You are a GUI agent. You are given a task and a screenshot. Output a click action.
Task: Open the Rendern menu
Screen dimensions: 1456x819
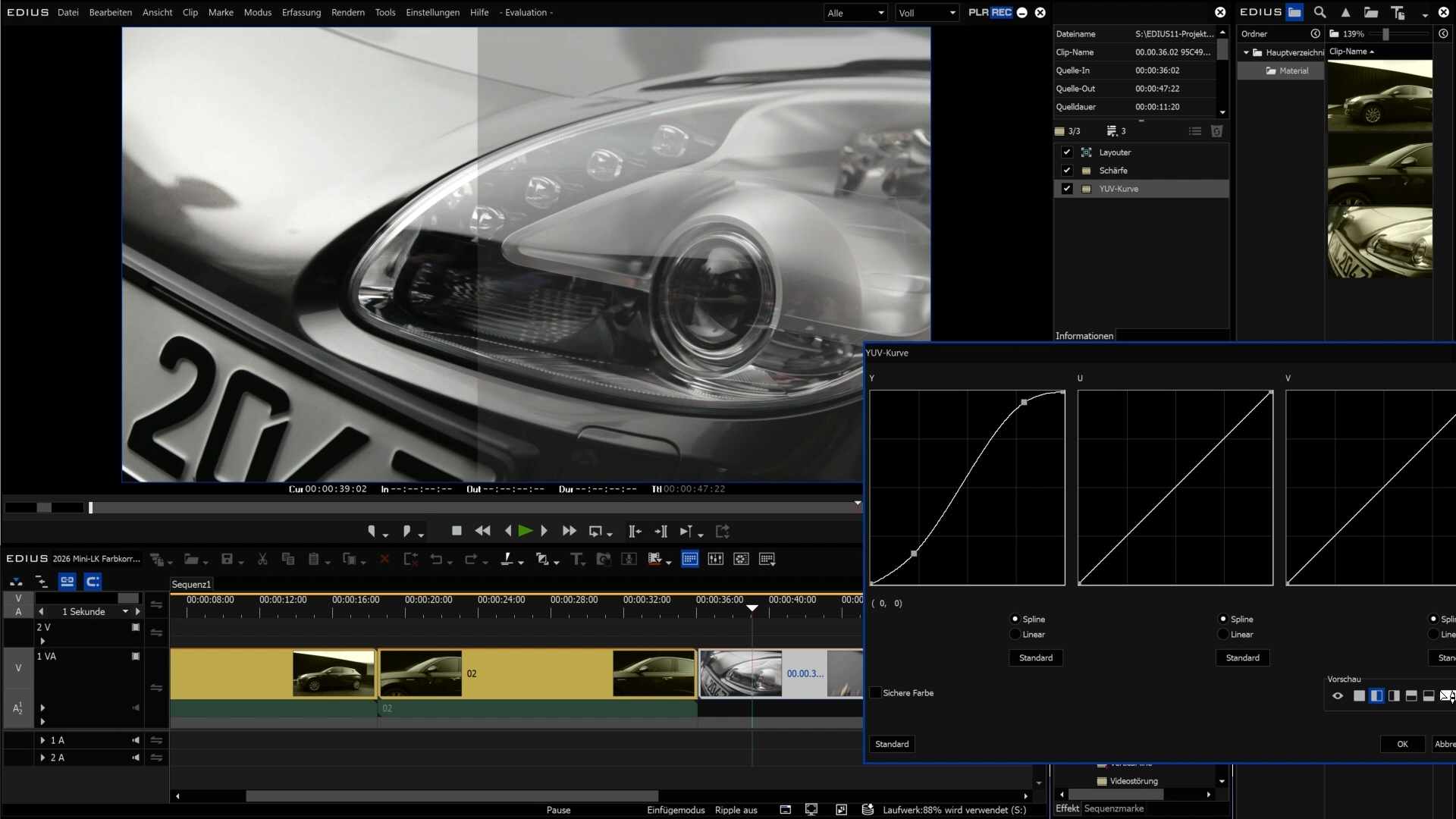(347, 12)
